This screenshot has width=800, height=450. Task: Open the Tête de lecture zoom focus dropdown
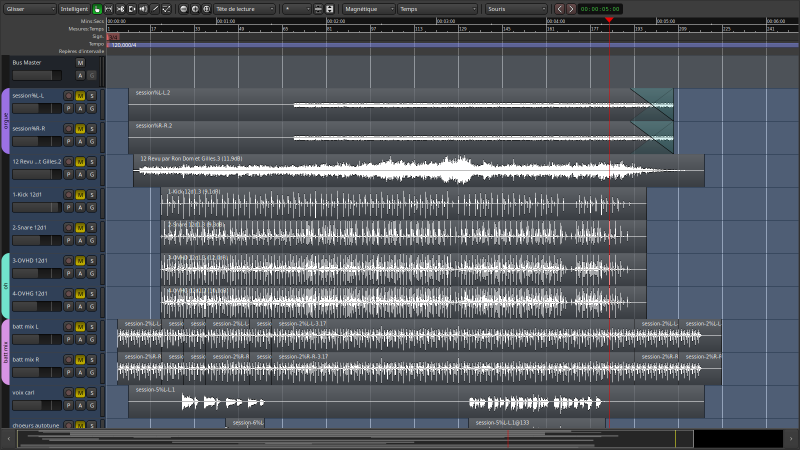[x=244, y=9]
